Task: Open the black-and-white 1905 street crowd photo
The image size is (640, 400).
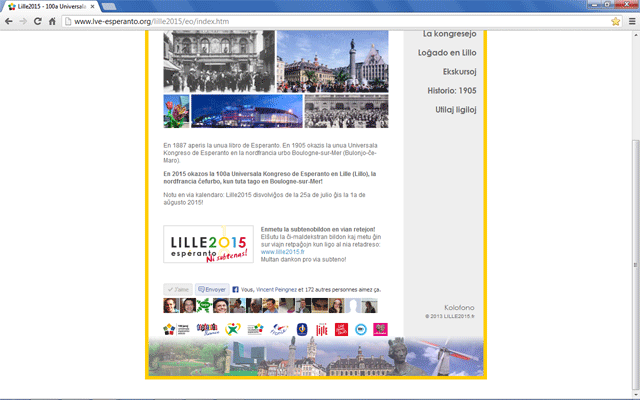Action: coord(219,61)
